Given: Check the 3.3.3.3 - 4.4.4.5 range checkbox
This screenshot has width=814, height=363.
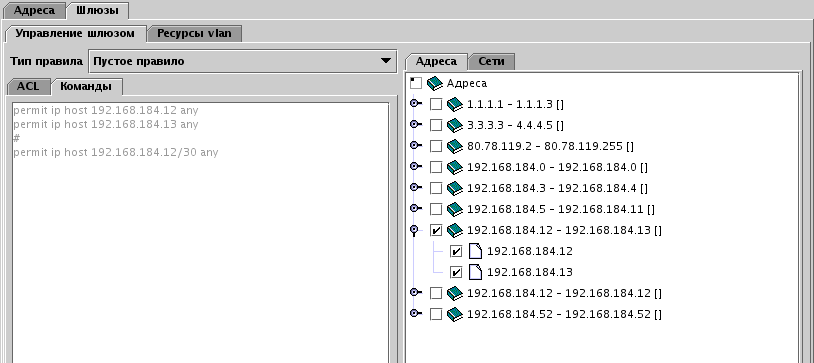Looking at the screenshot, I should 436,125.
